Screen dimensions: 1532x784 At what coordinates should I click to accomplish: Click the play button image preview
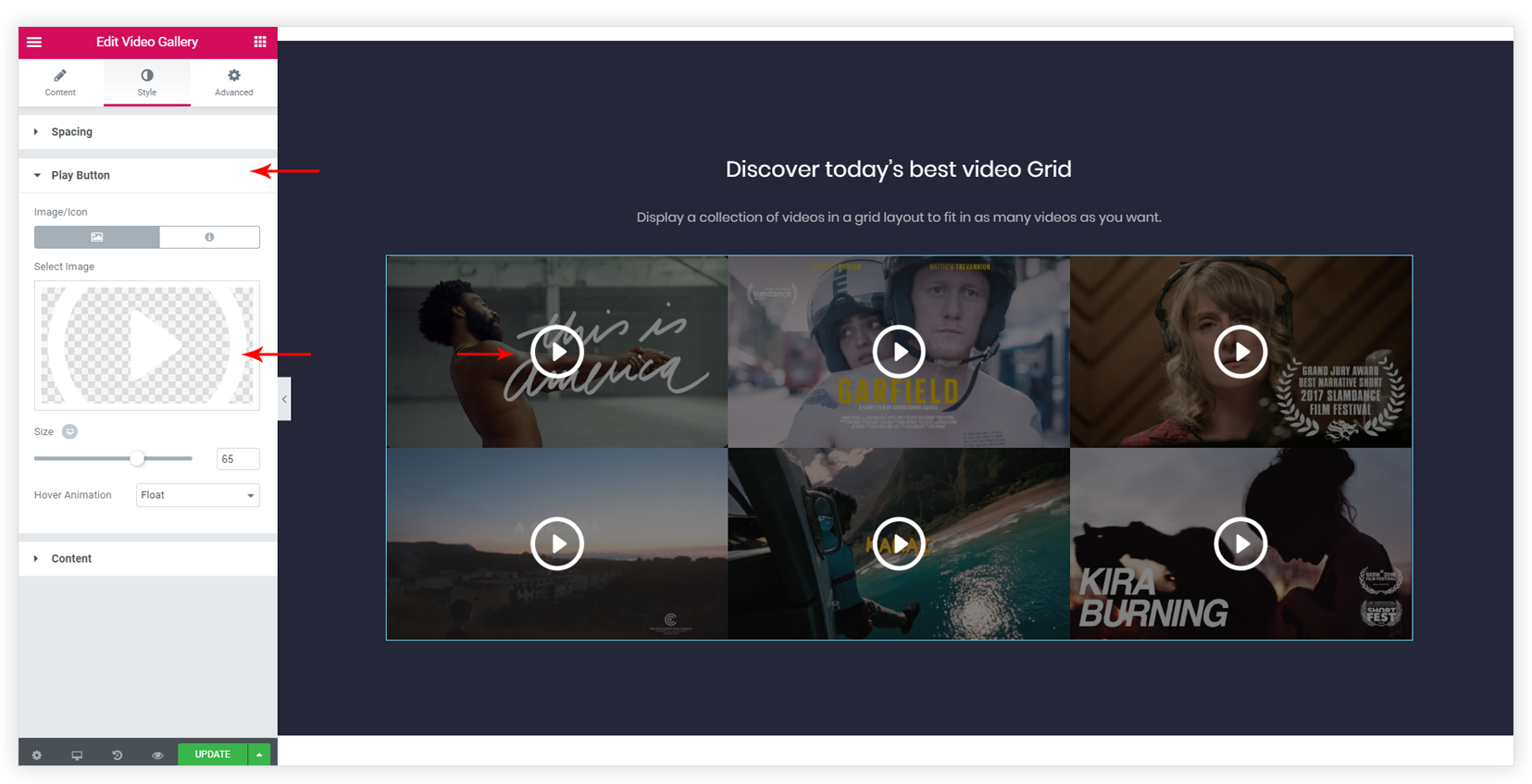(147, 345)
